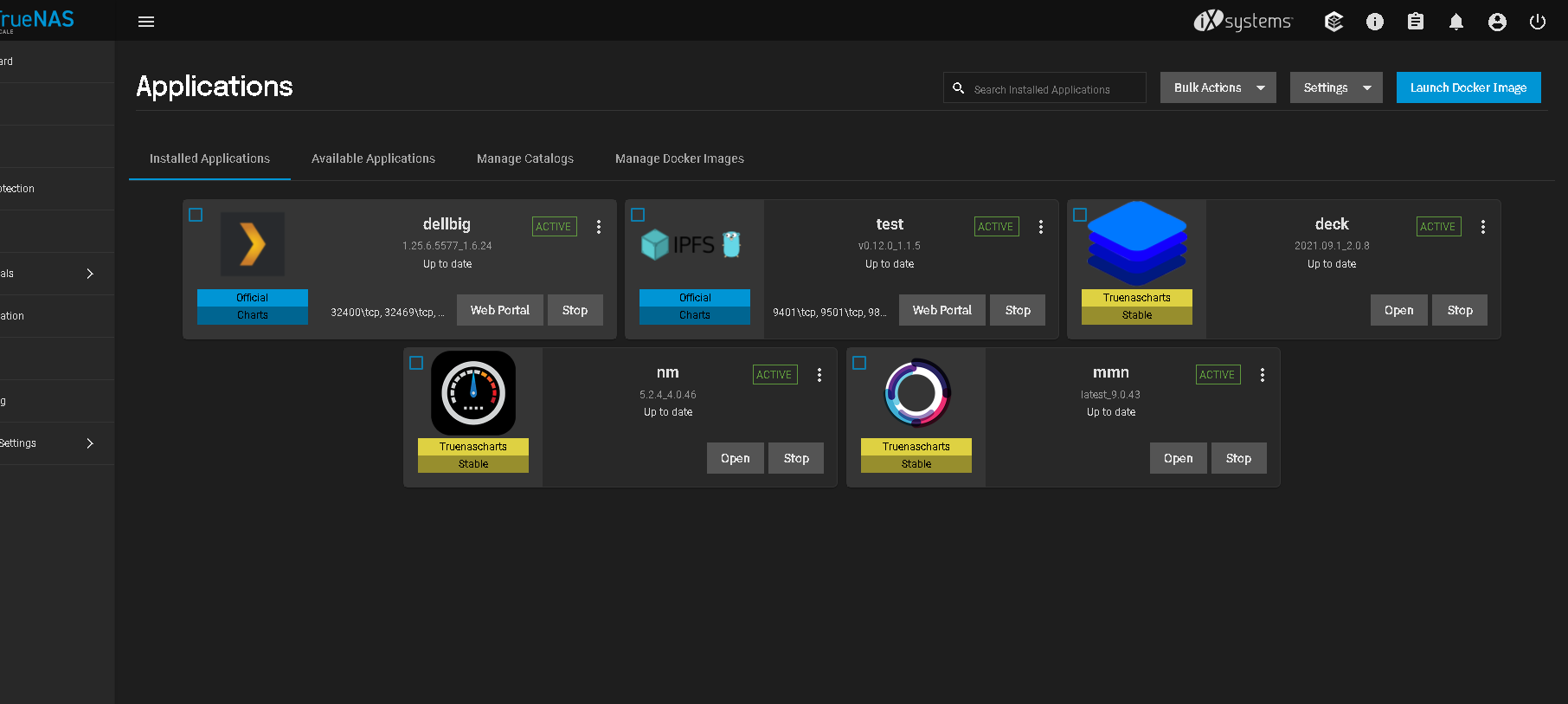
Task: Click the IPFS logo on test
Action: tap(691, 244)
